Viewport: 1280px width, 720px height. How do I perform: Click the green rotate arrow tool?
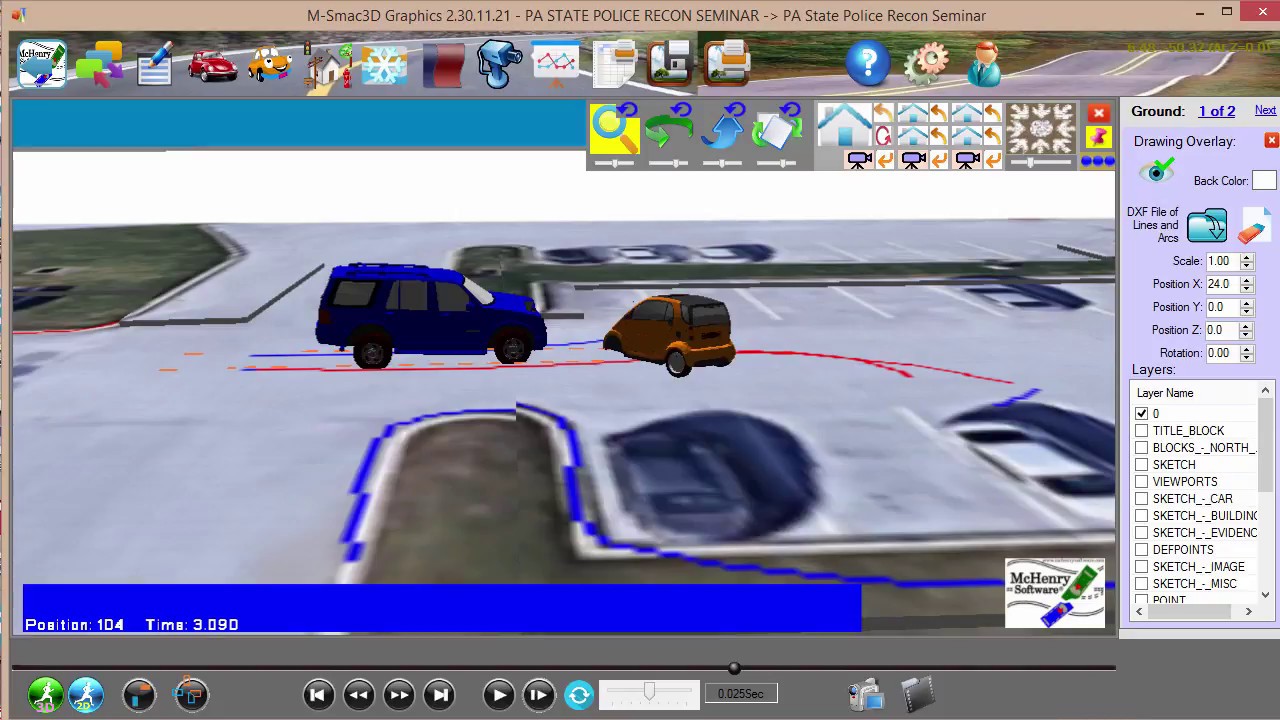tap(668, 126)
